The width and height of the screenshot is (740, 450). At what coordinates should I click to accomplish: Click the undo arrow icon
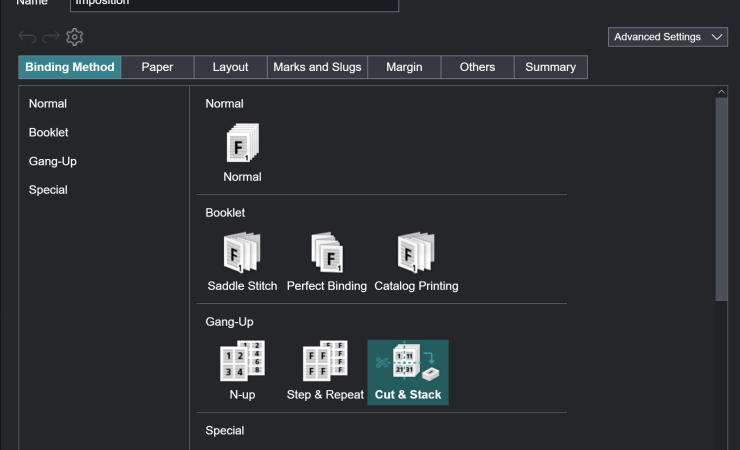(27, 37)
